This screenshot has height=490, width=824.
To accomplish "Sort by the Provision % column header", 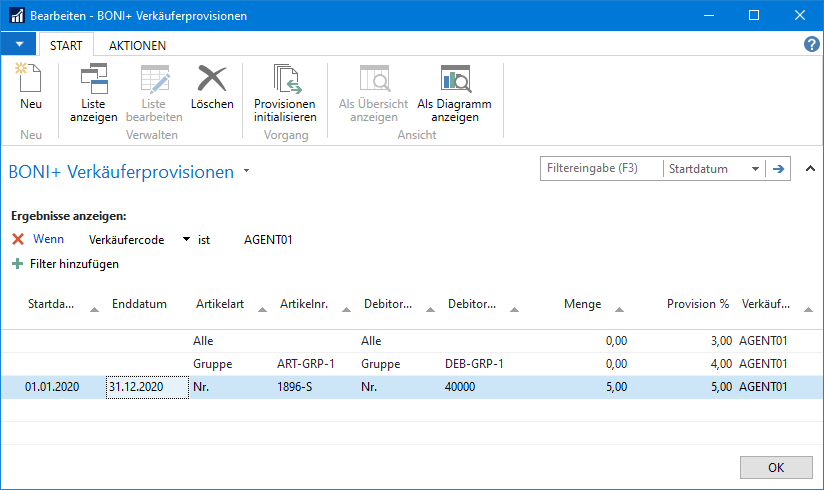I will [x=698, y=304].
